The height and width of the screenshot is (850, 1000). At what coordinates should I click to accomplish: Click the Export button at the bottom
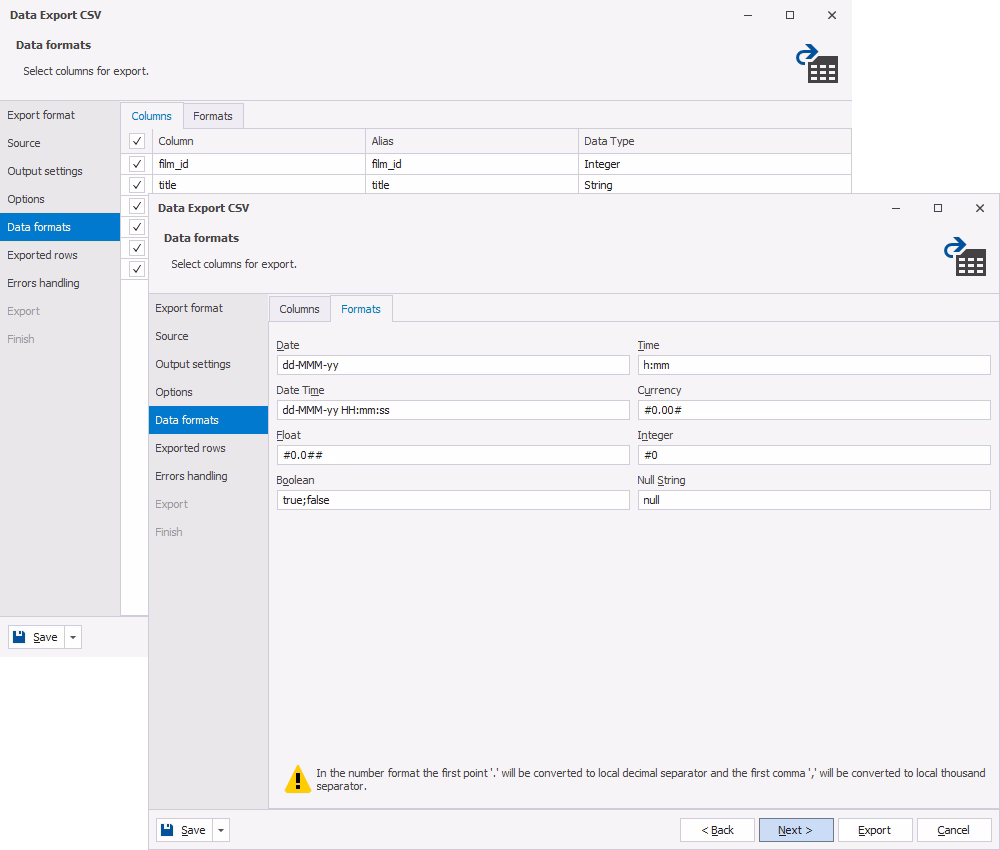point(874,830)
